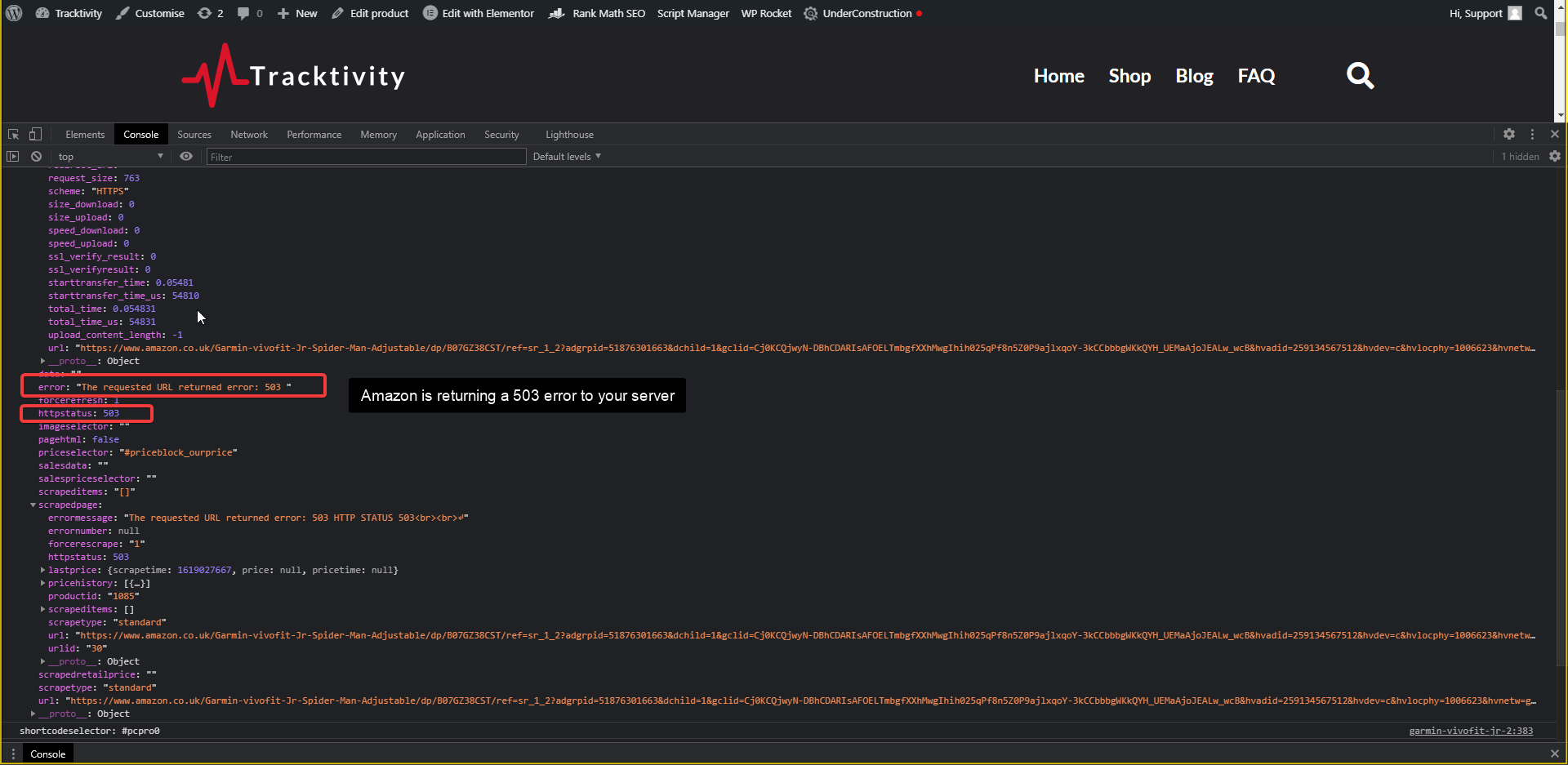
Task: Open the console drawer options menu
Action: coord(13,754)
